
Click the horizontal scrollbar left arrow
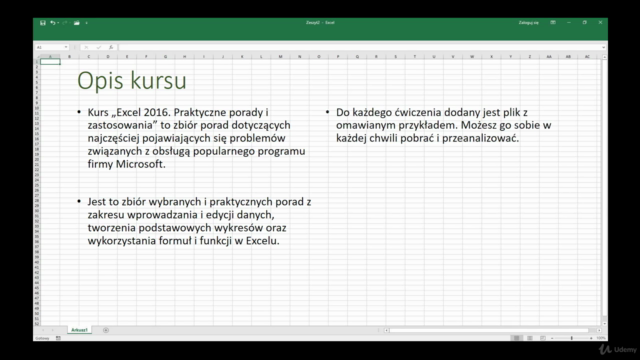pos(387,330)
